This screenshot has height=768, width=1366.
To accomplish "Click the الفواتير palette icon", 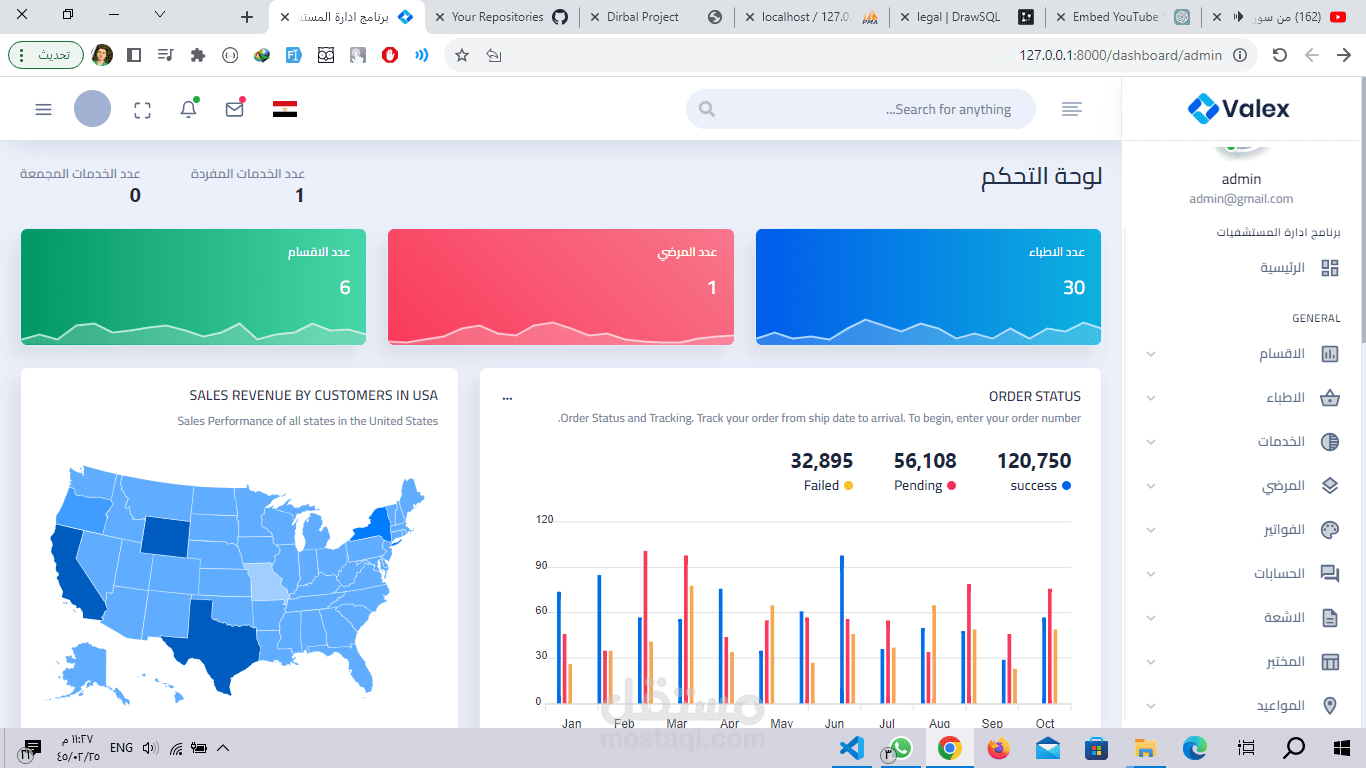I will pos(1330,530).
